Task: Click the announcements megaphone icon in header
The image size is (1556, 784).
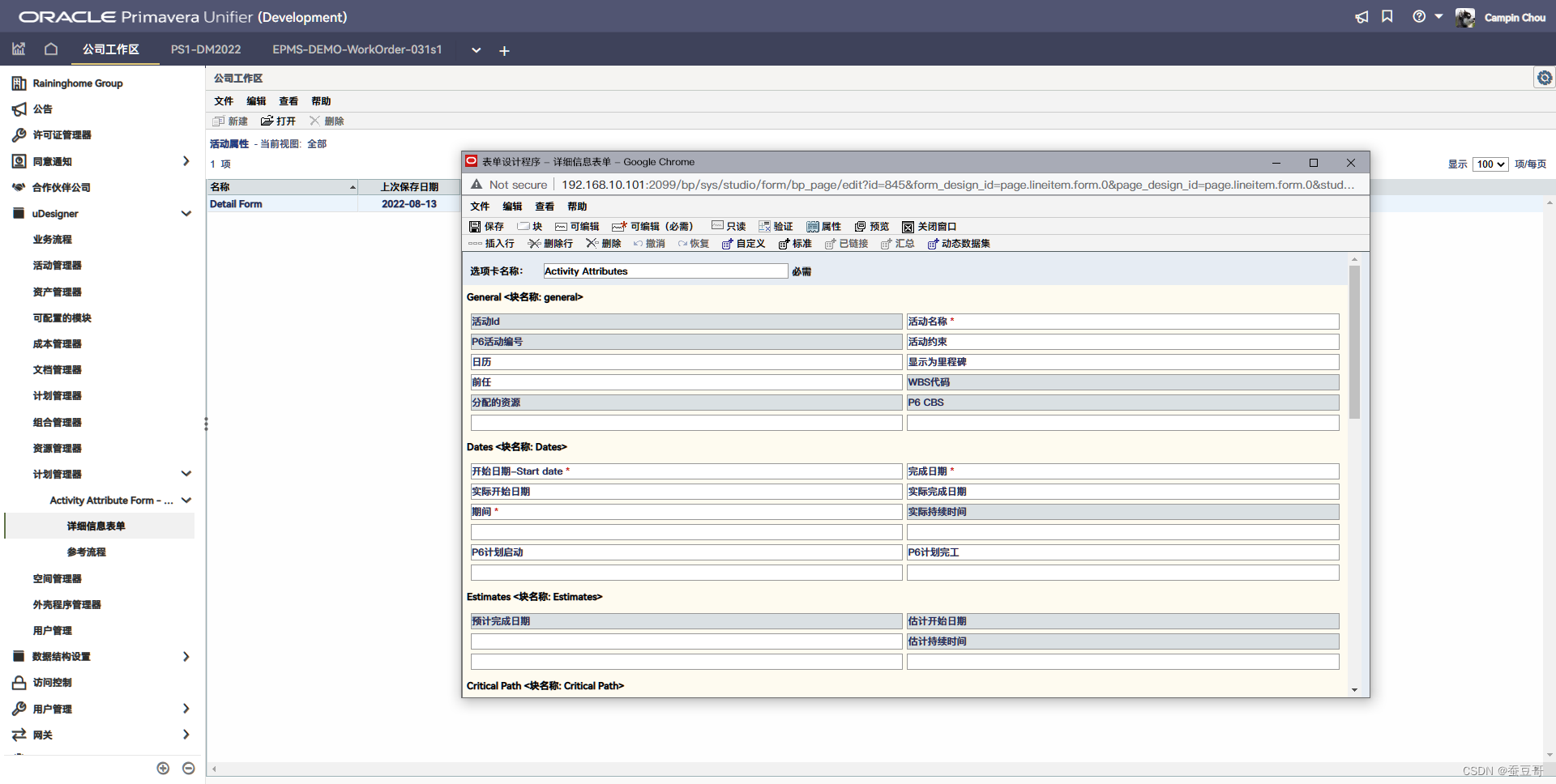Action: [1361, 17]
